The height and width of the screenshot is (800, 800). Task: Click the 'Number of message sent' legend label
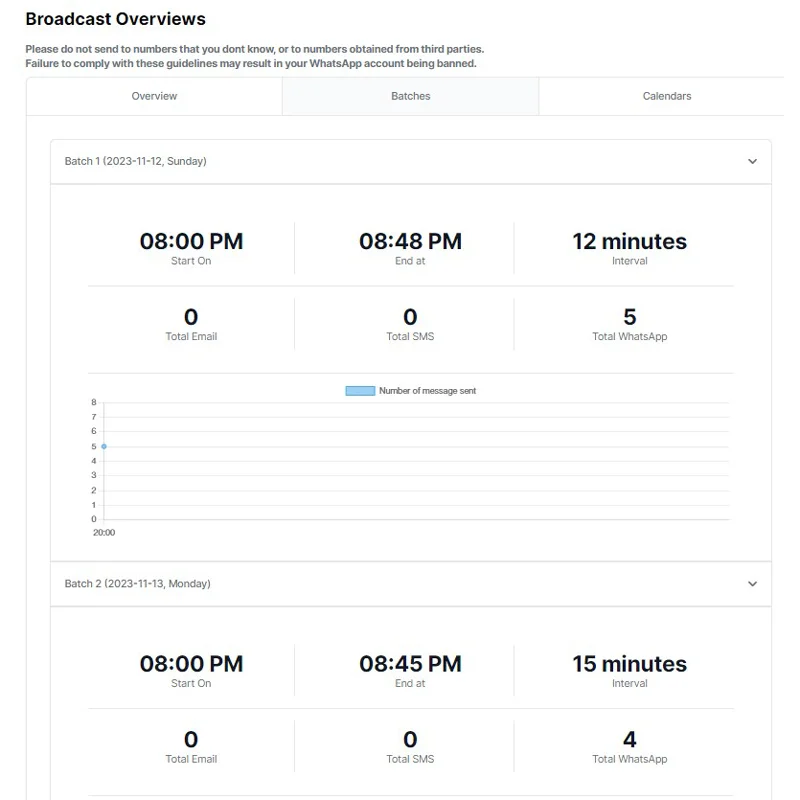(x=427, y=391)
